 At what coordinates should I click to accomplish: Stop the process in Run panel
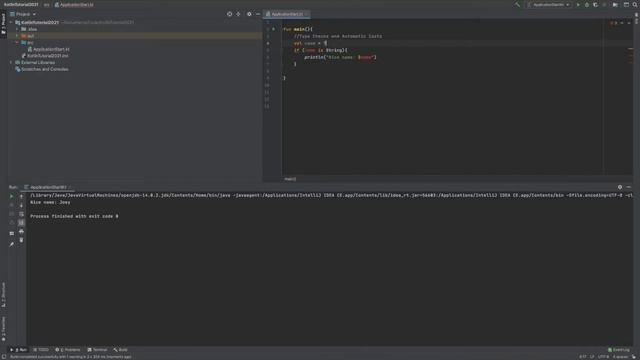[11, 205]
